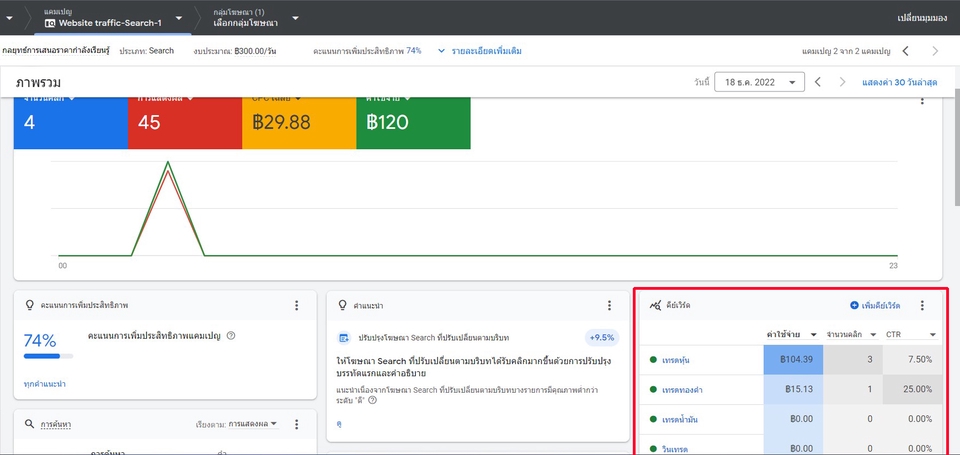Click green status dot for เทรดทองคำ keyword
This screenshot has height=455, width=960.
coord(653,389)
